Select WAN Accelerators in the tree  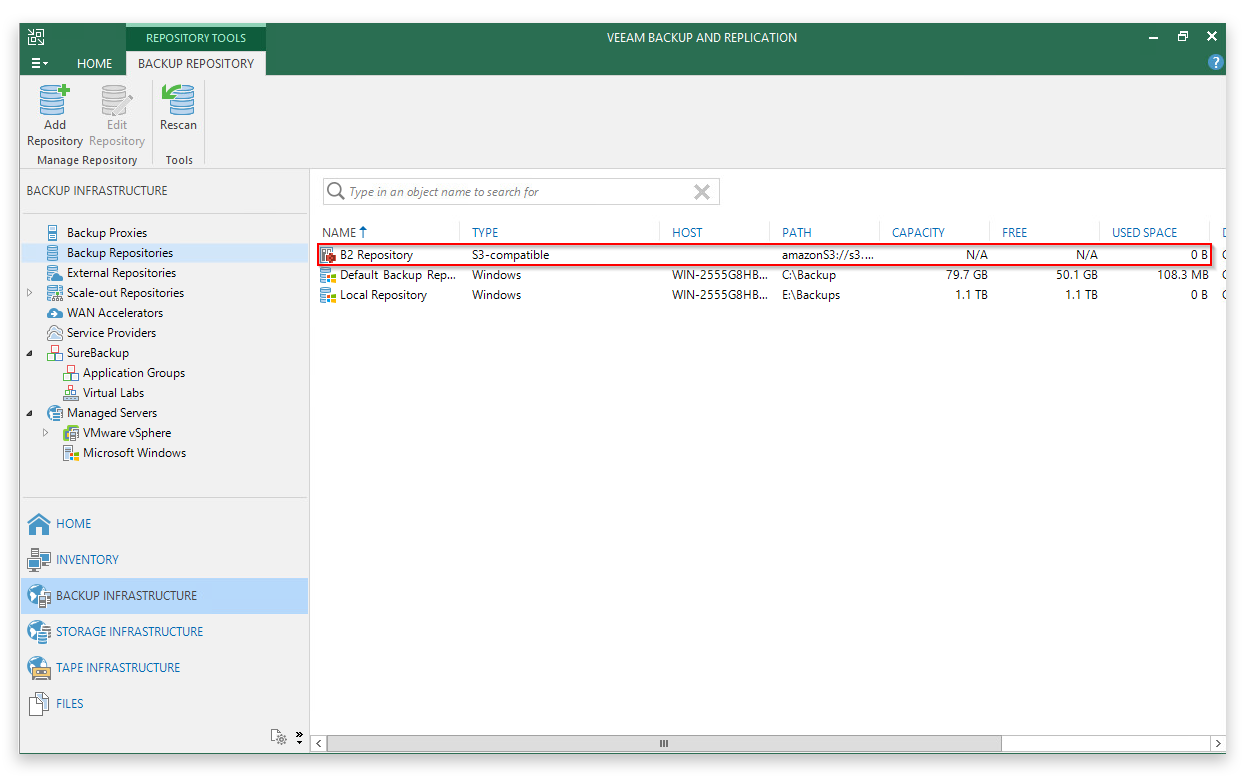point(115,313)
